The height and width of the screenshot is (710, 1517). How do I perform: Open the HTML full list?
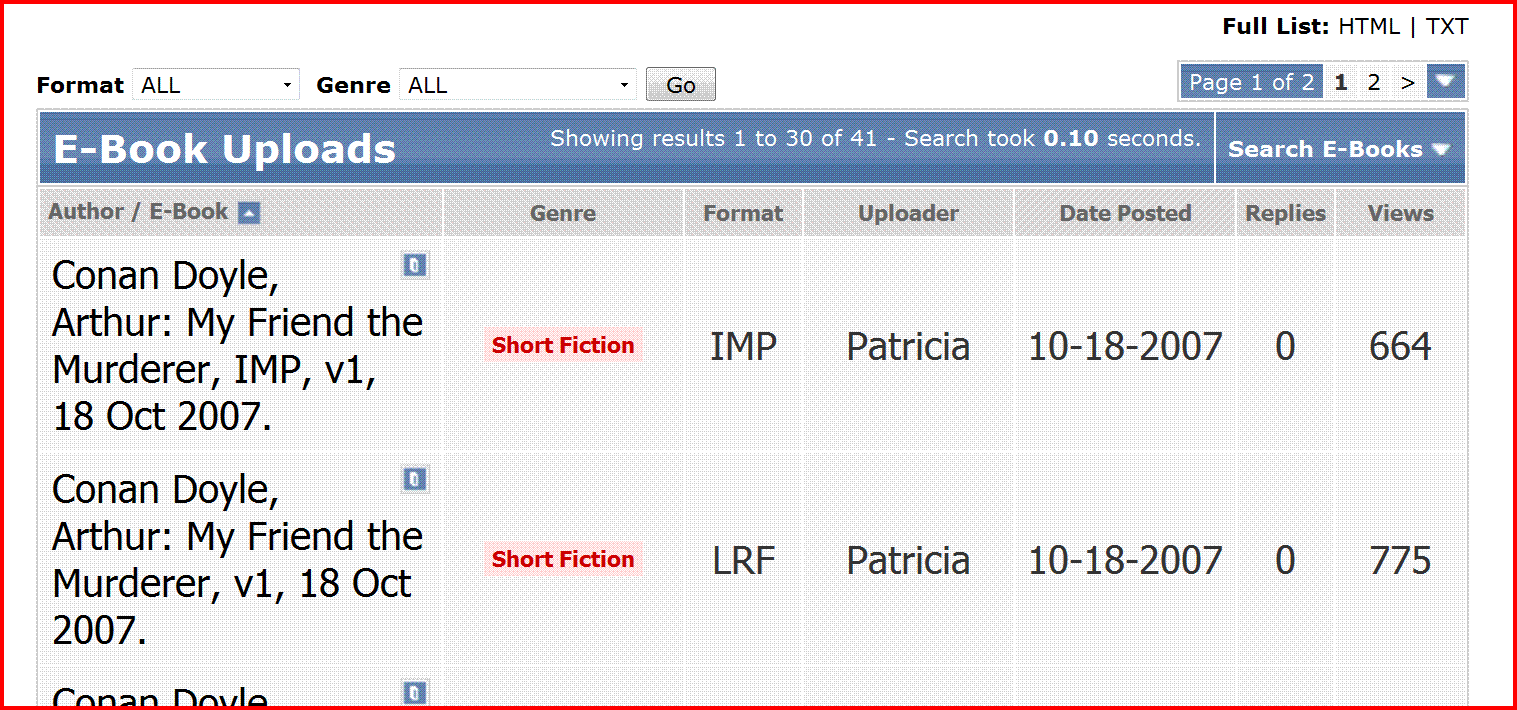point(1369,27)
